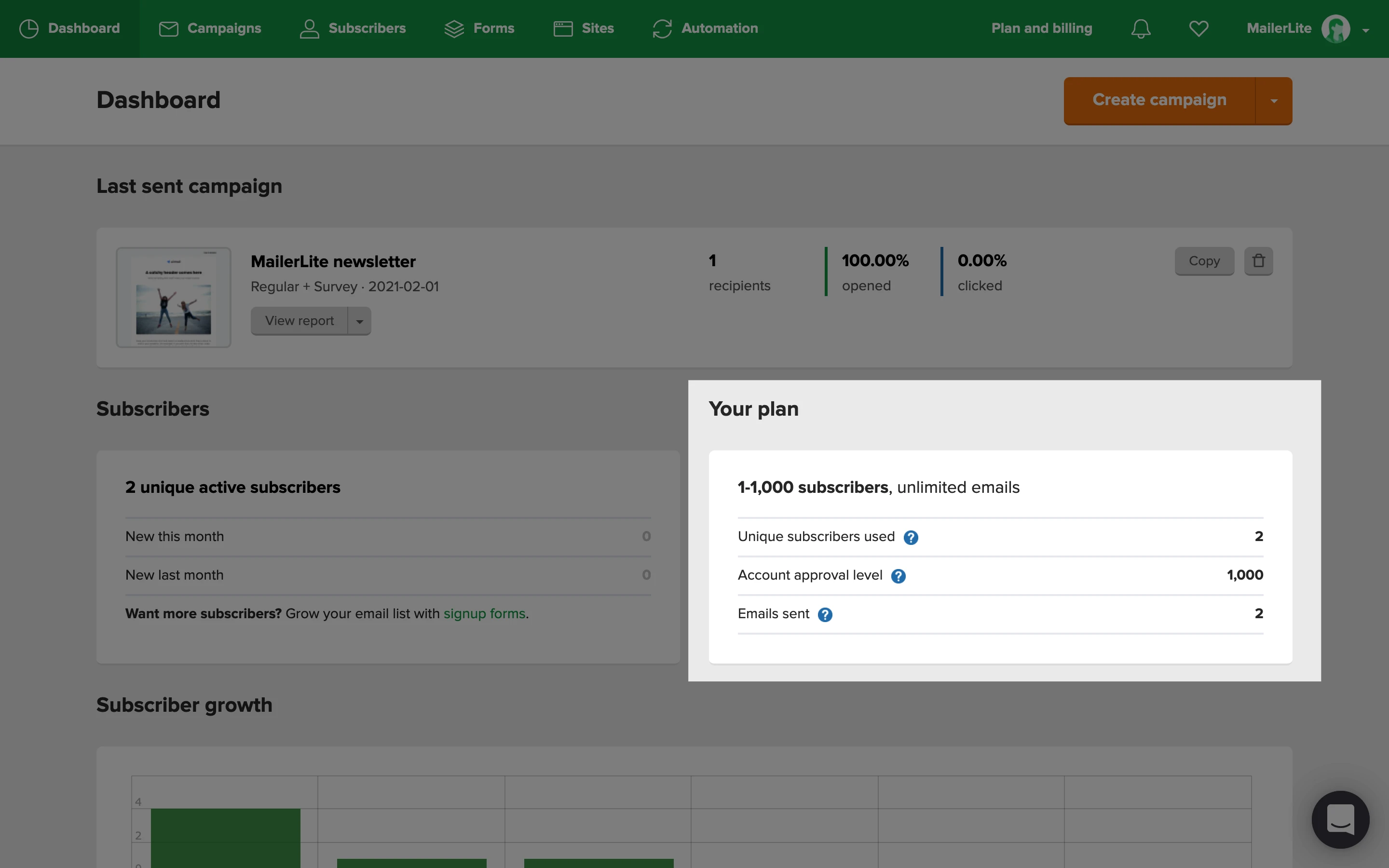
Task: Click the MailerLite account avatar
Action: click(x=1335, y=29)
